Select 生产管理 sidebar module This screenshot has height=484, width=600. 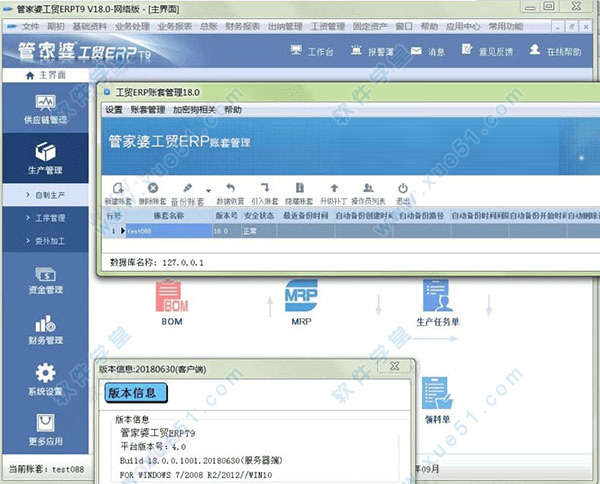tap(46, 158)
